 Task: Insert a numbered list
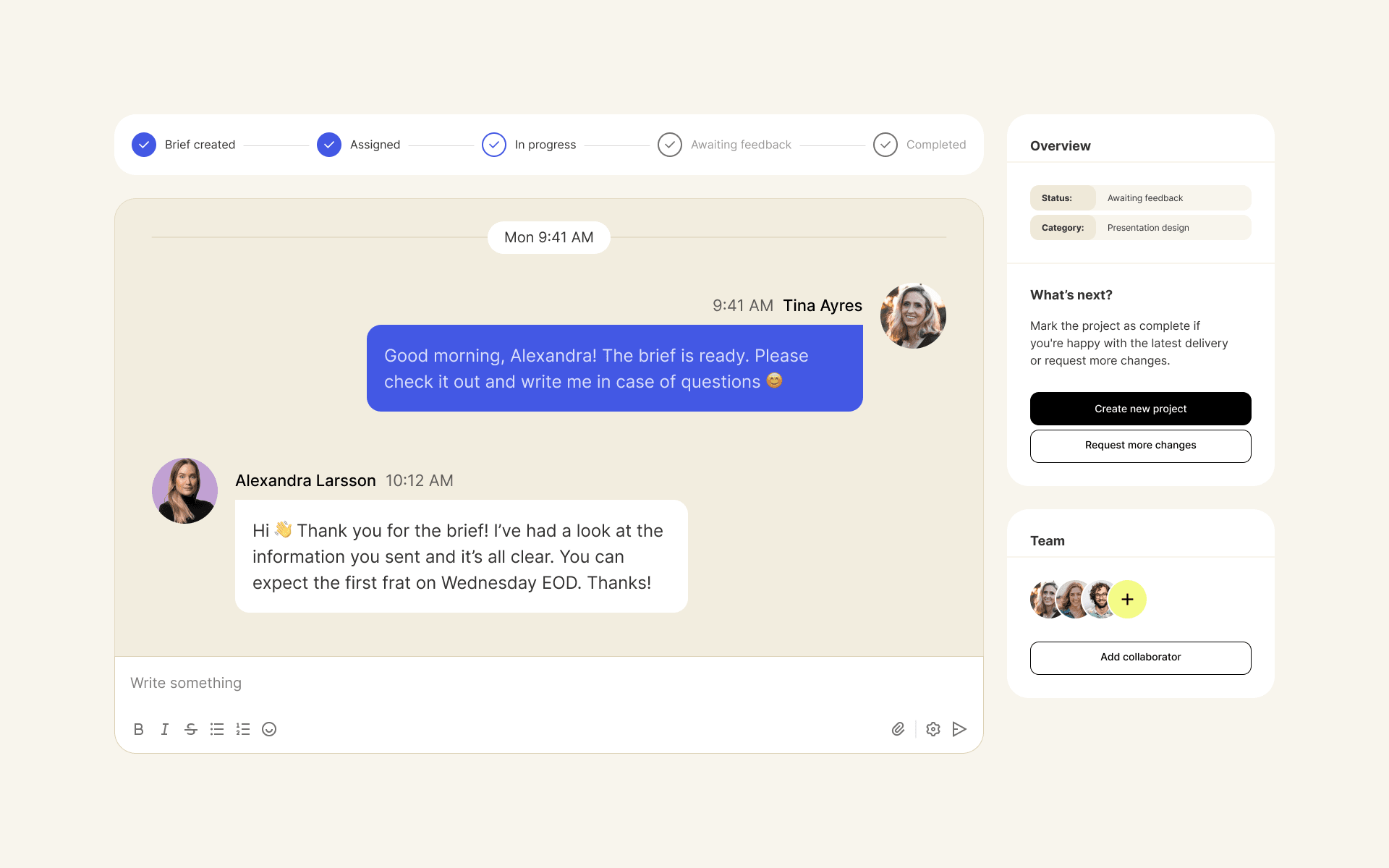click(x=243, y=729)
